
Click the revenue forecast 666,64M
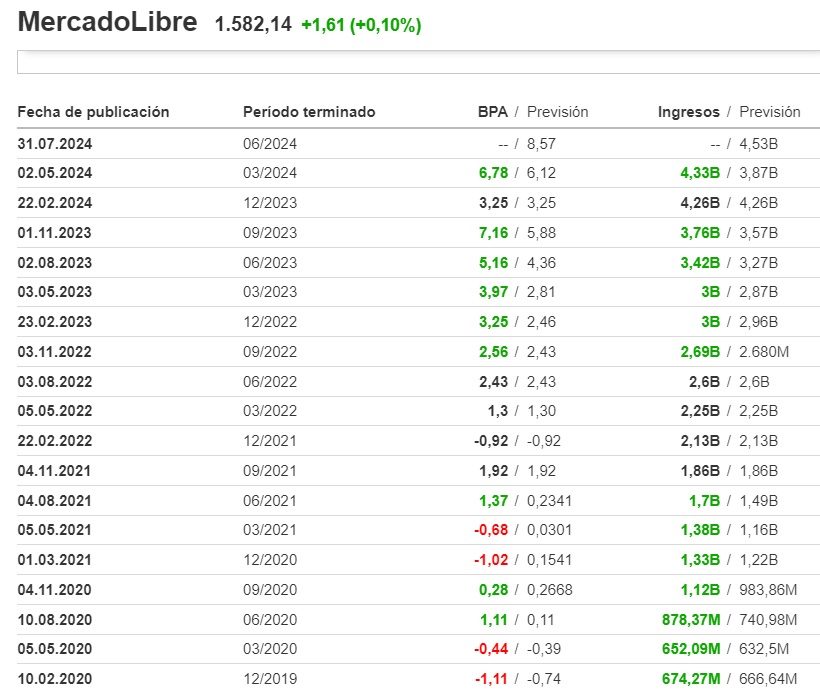click(x=768, y=679)
